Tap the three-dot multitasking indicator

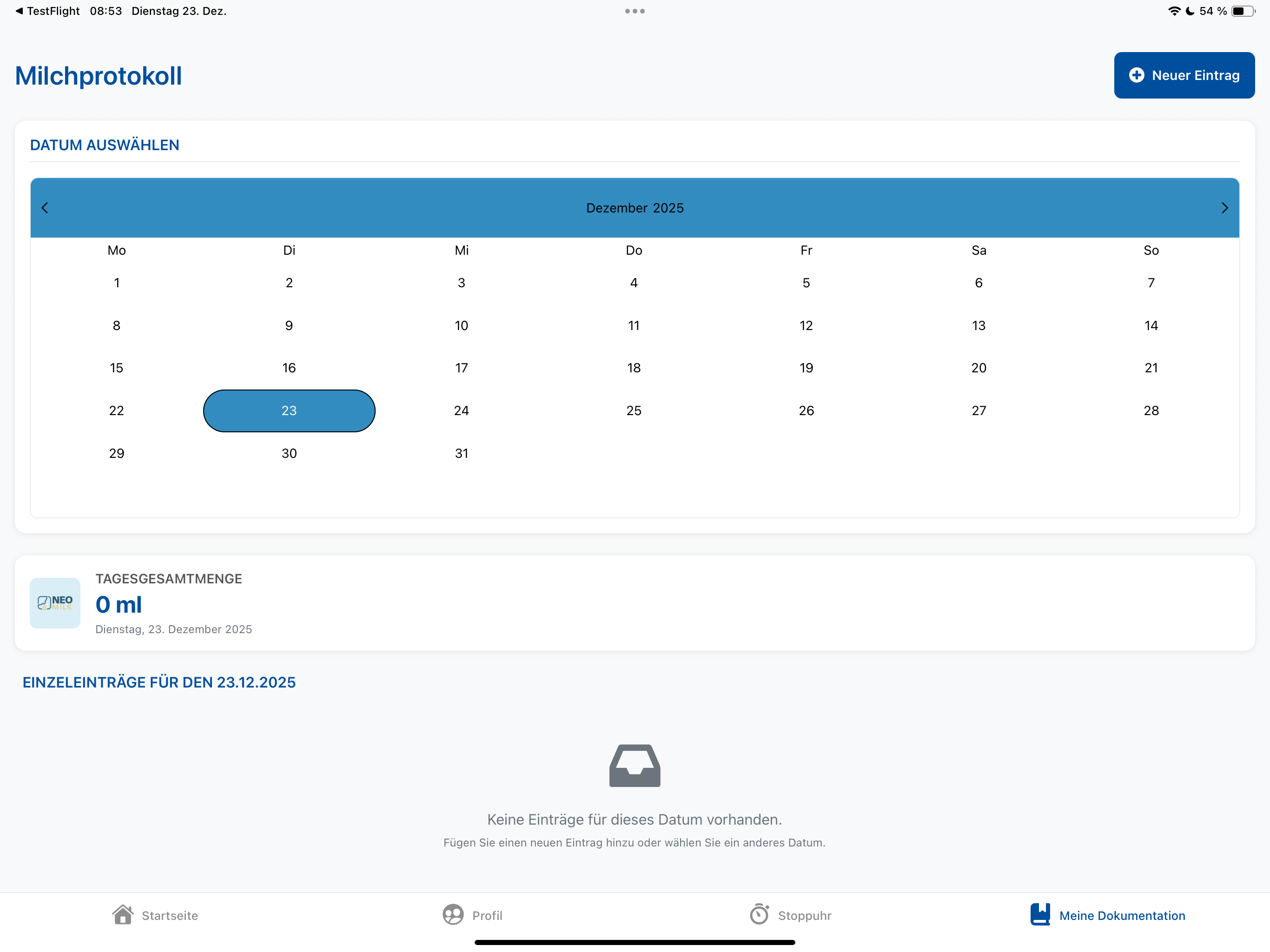[x=635, y=11]
